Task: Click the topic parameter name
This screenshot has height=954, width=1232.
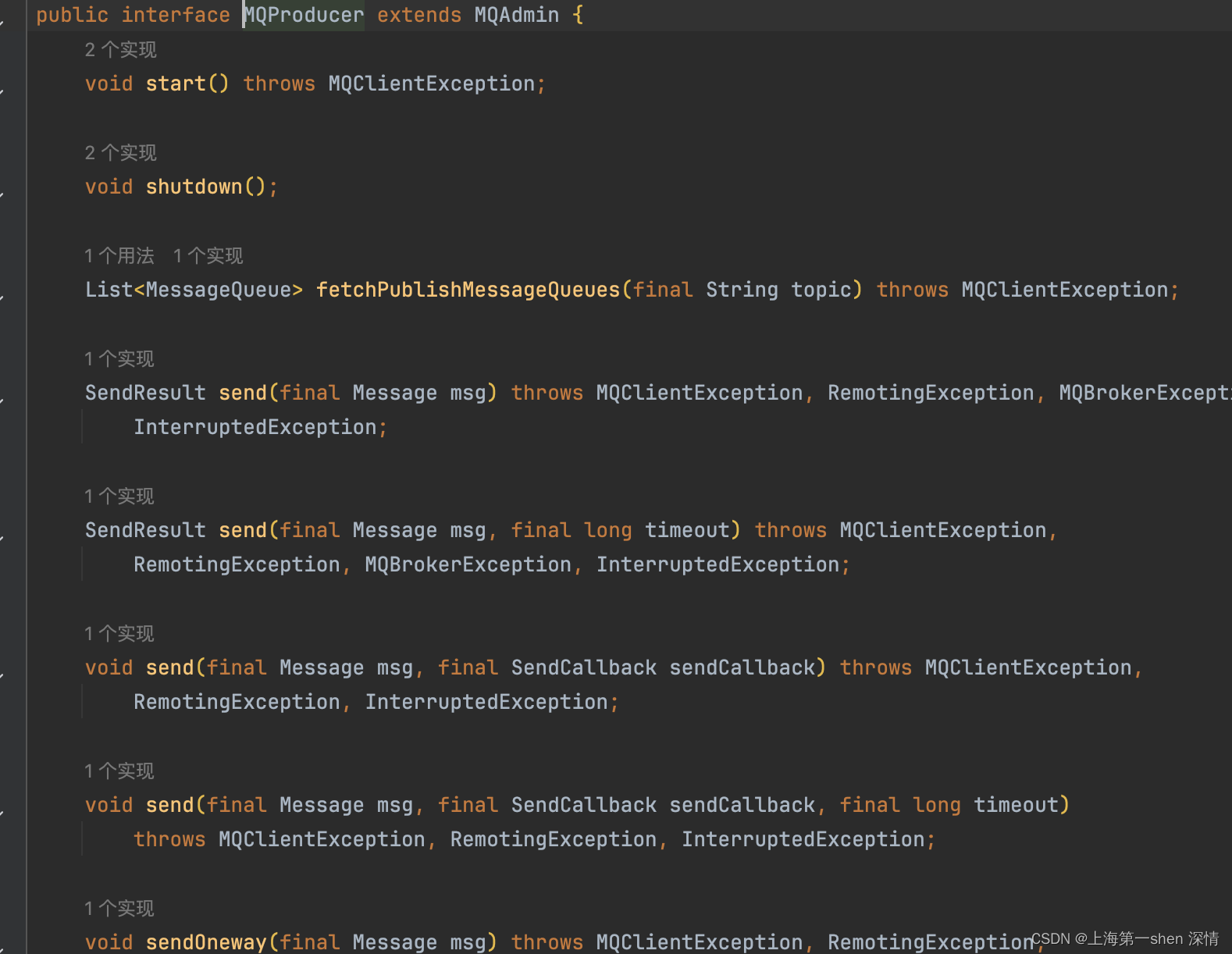Action: pyautogui.click(x=821, y=290)
